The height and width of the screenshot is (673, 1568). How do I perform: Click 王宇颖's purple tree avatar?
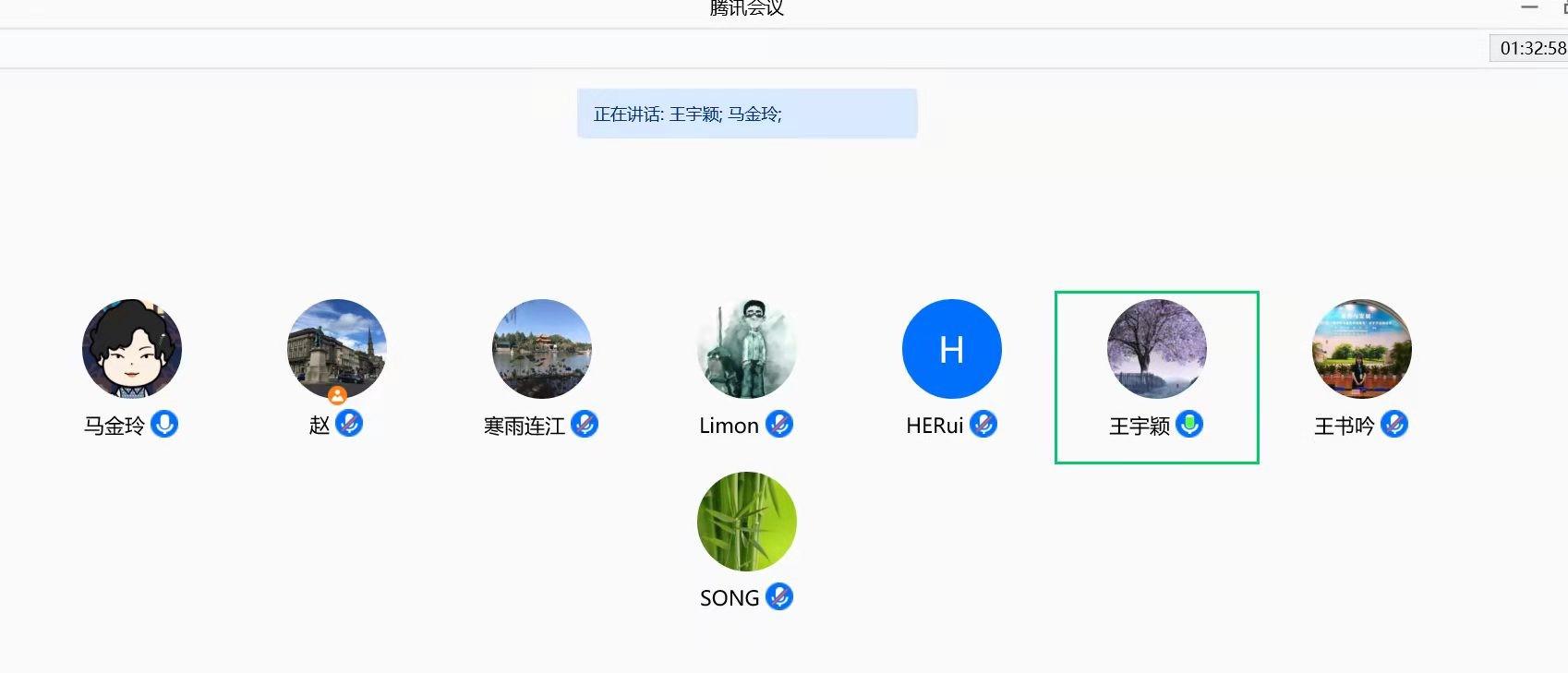(x=1157, y=349)
